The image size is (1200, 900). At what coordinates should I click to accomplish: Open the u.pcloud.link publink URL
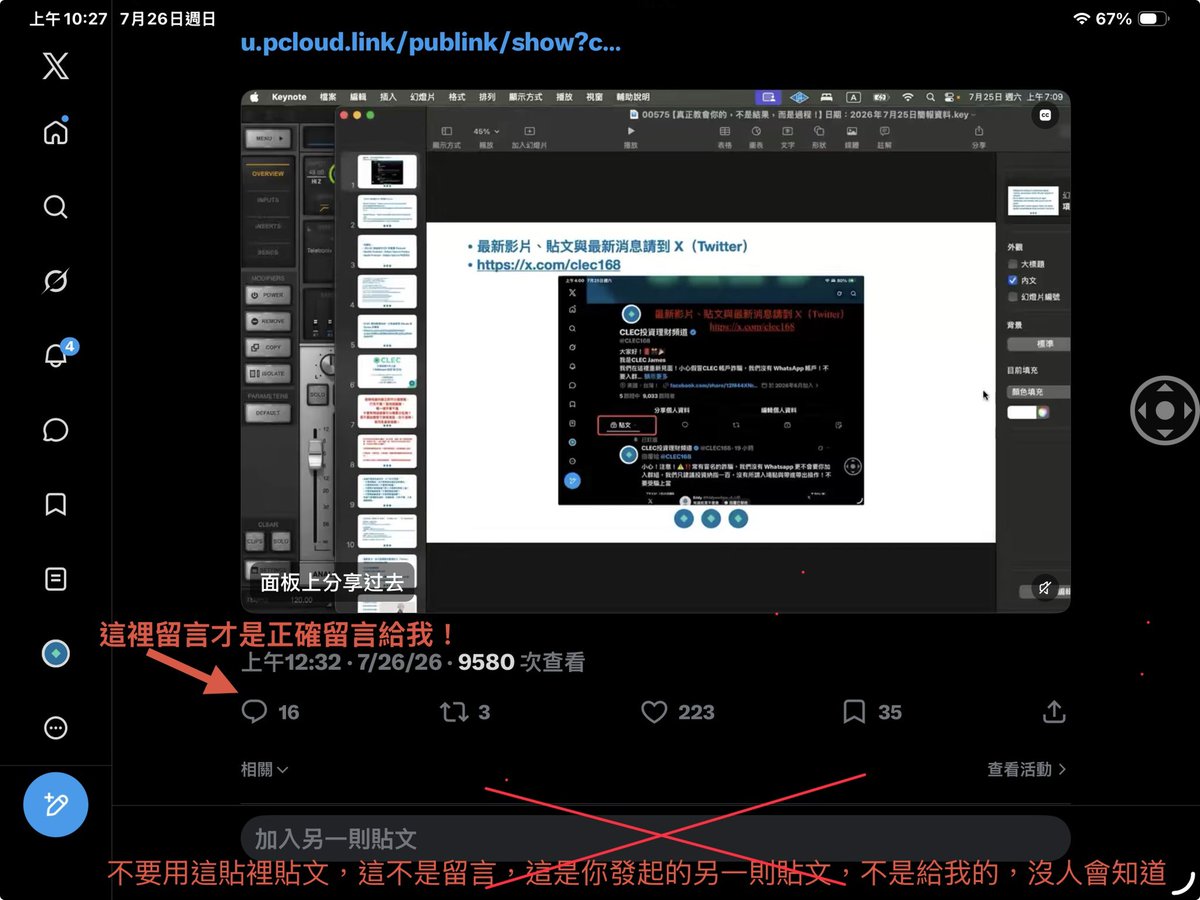[431, 43]
